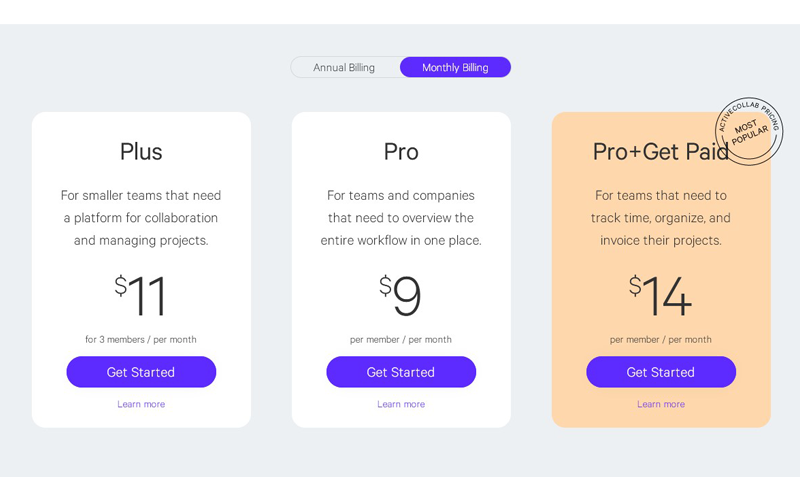Open Learn more link under Plus
Screen dimensions: 800x500
point(141,404)
